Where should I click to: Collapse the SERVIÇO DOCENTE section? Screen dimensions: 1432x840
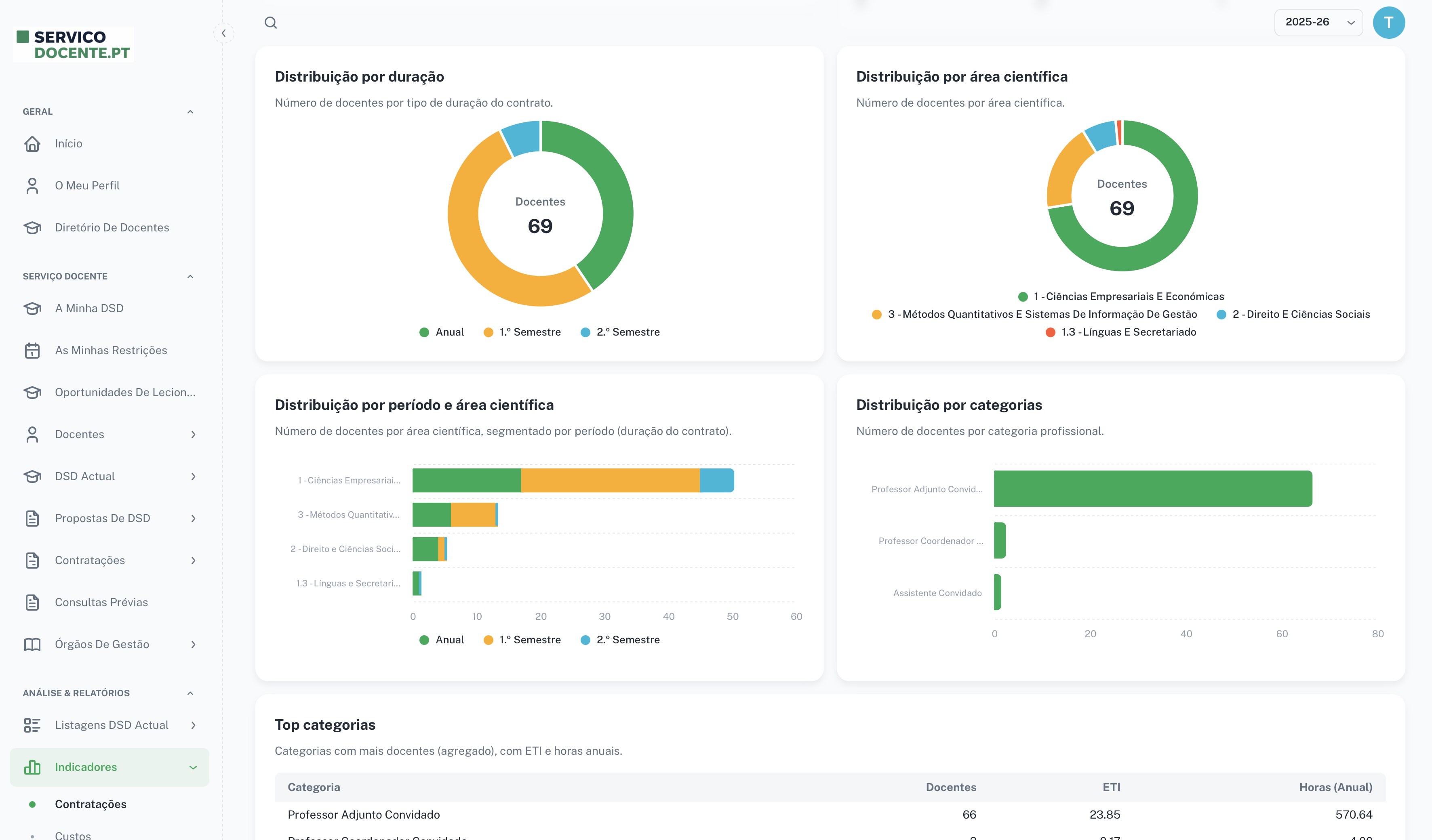click(x=190, y=277)
